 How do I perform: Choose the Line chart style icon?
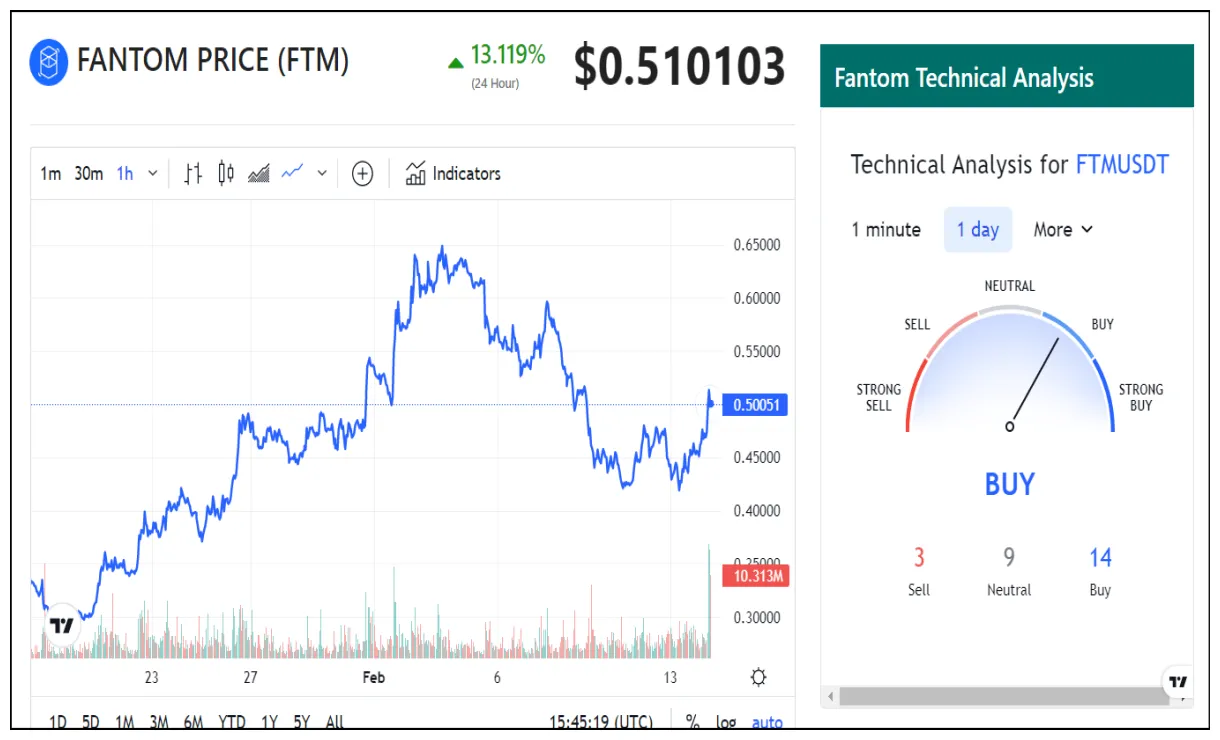coord(292,173)
